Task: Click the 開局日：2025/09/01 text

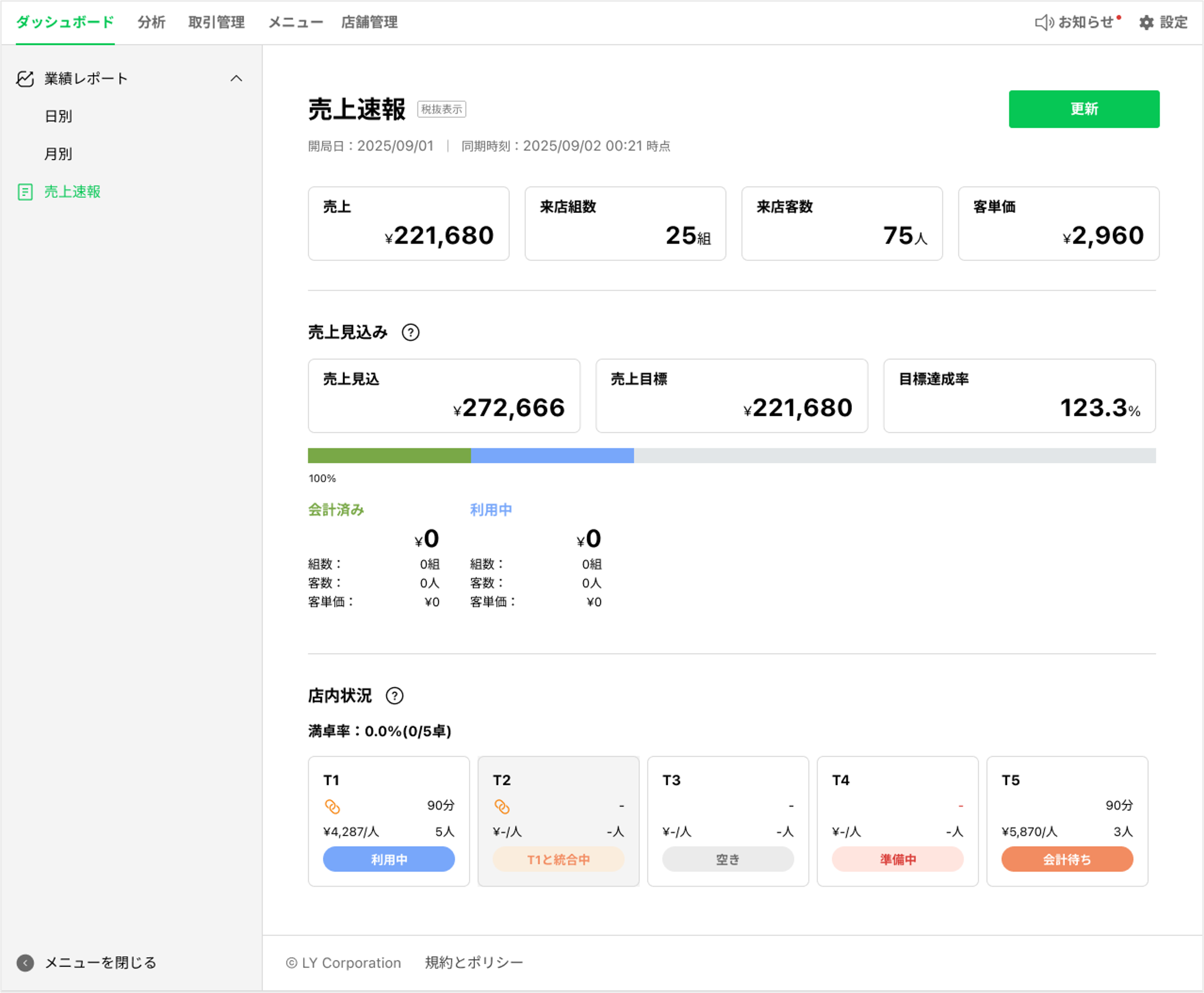Action: point(371,146)
